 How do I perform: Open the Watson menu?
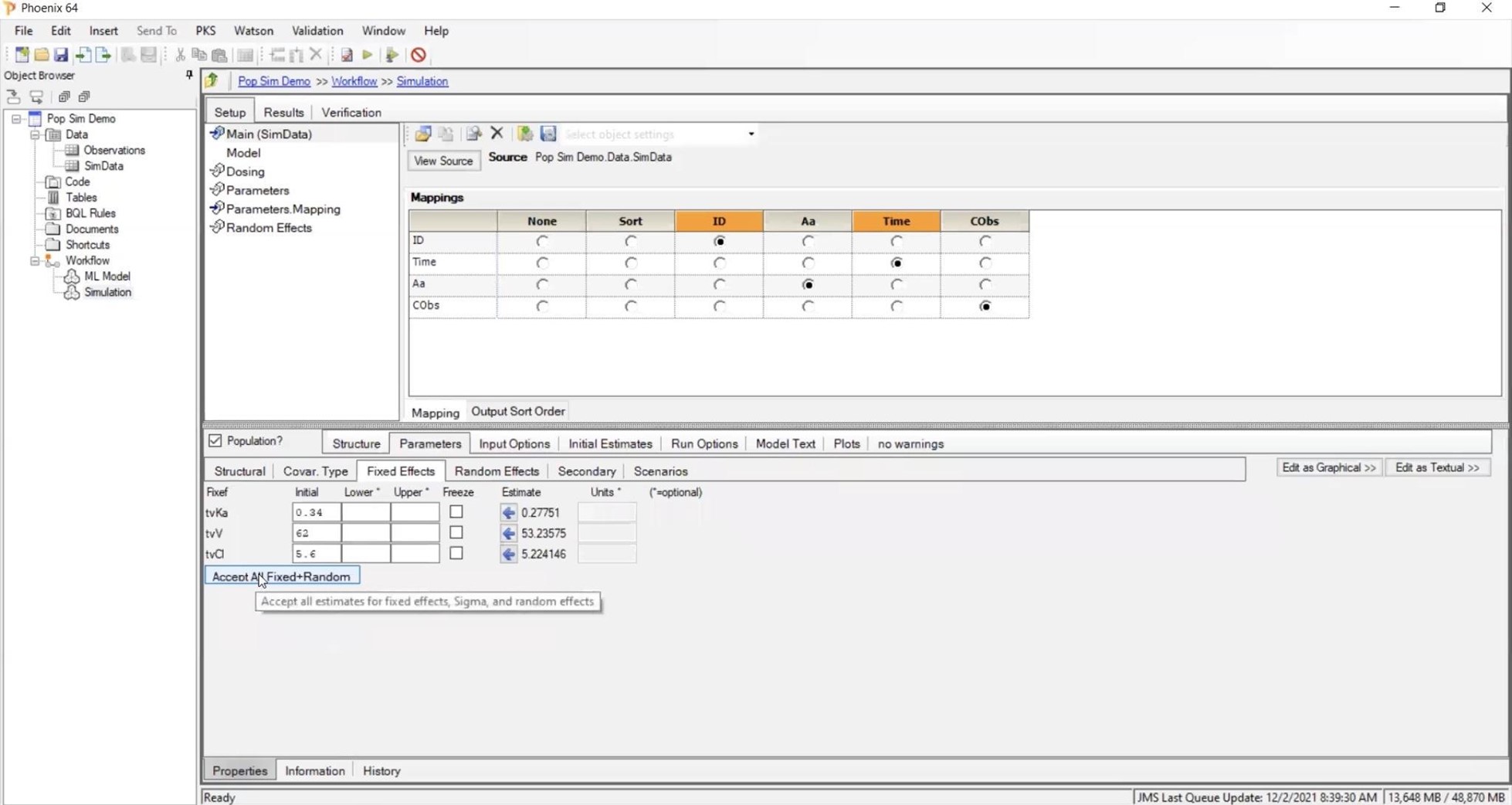tap(253, 31)
